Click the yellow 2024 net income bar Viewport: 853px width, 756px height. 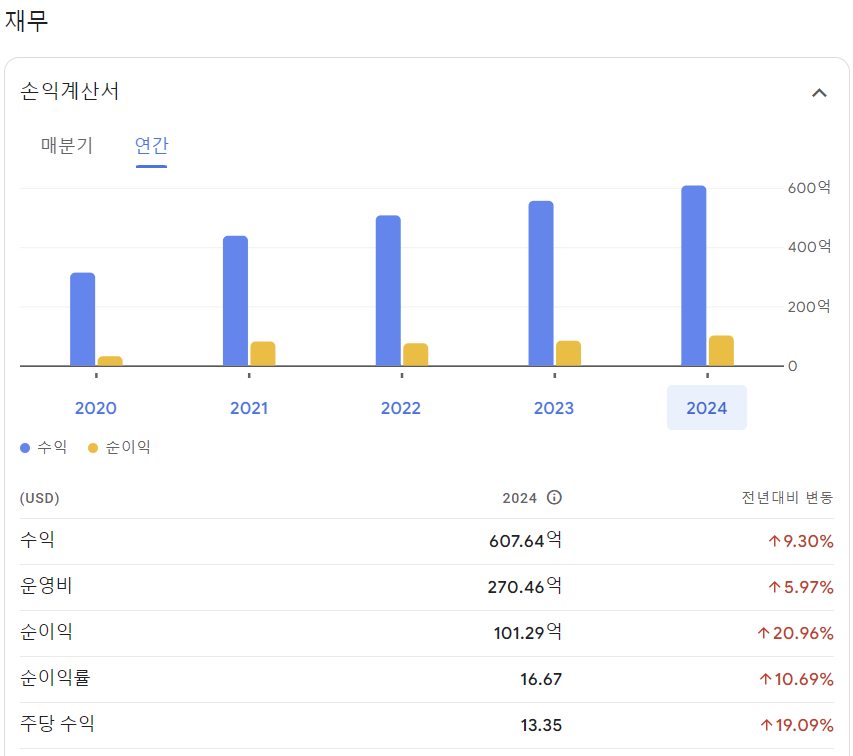click(x=721, y=351)
